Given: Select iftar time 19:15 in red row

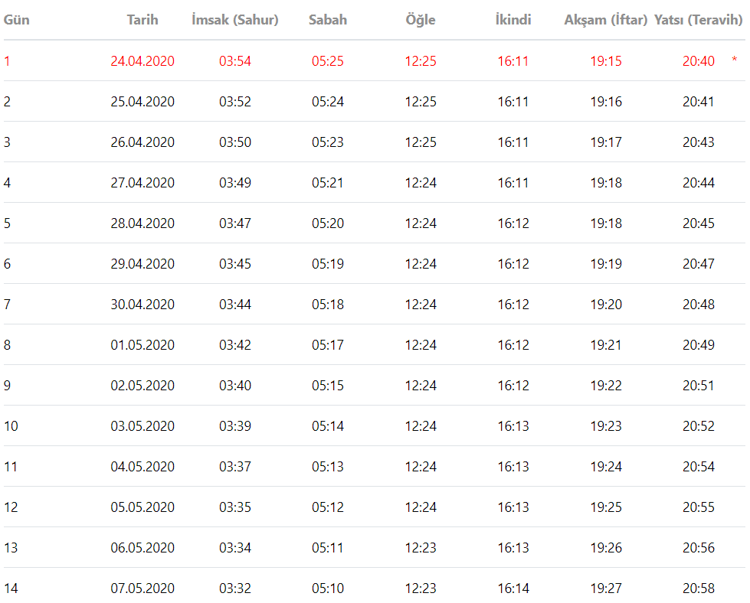Looking at the screenshot, I should 606,61.
